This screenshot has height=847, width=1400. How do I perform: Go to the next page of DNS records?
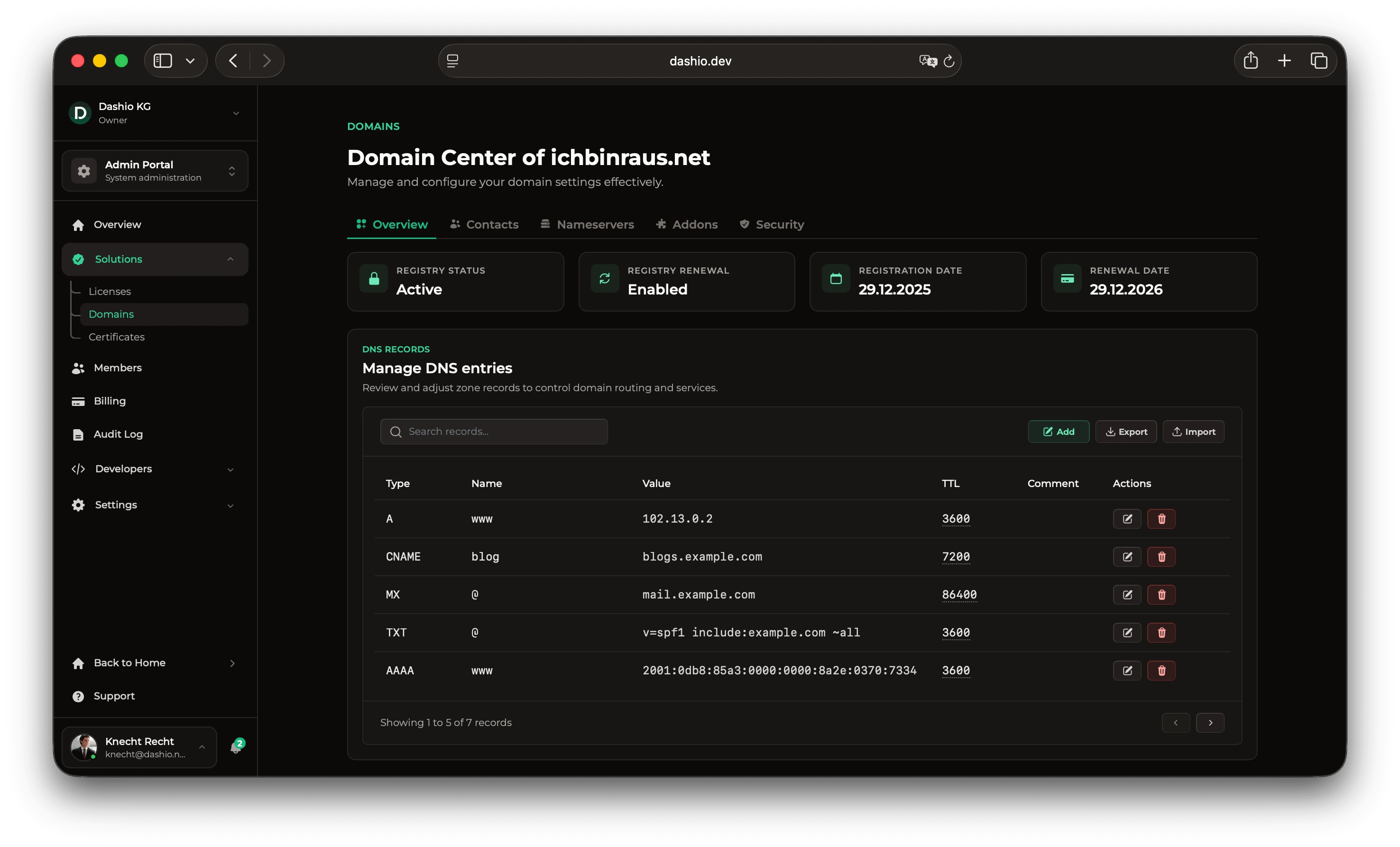point(1211,723)
